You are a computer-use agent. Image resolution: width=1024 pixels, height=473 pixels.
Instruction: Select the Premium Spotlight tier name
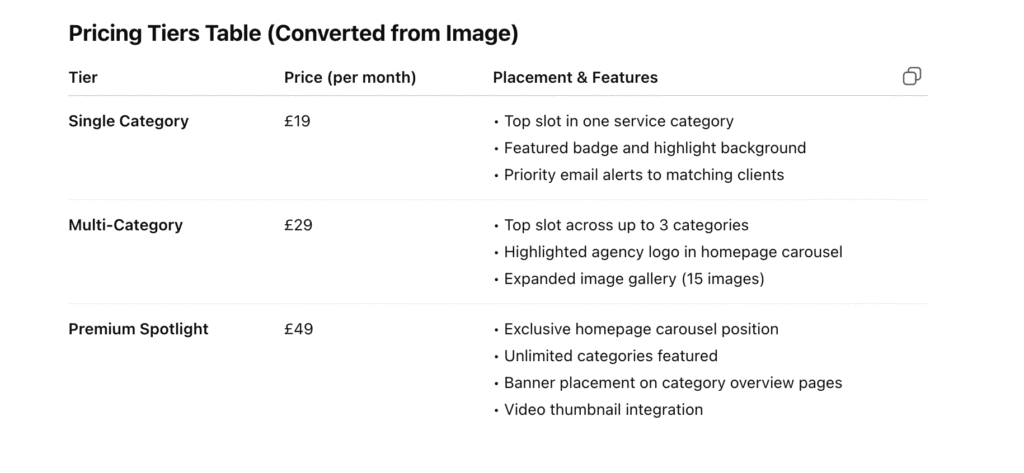tap(138, 329)
